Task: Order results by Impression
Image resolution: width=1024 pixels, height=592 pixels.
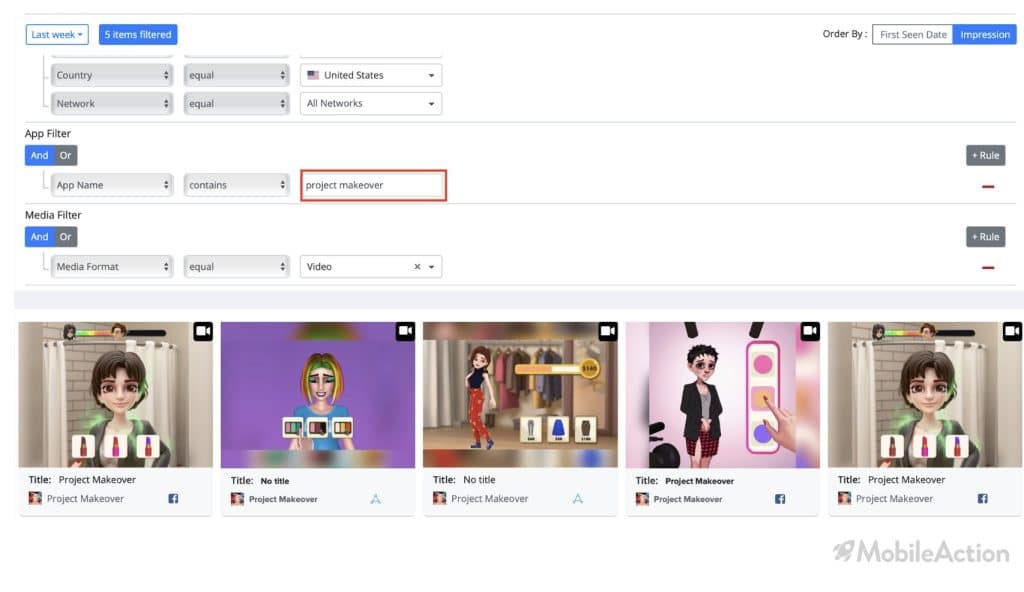Action: [x=985, y=35]
